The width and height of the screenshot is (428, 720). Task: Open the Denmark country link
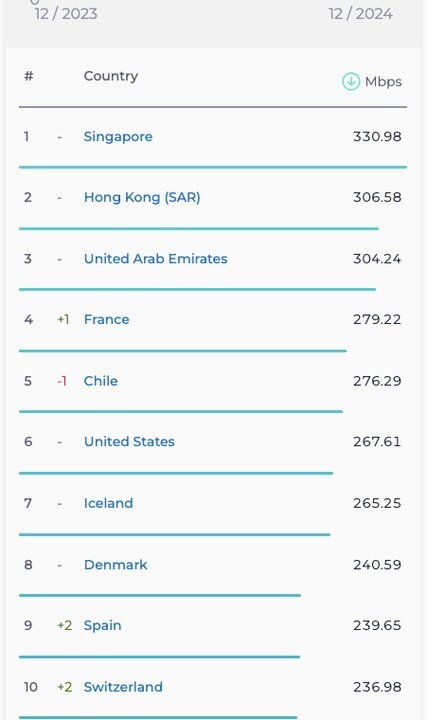click(x=115, y=564)
